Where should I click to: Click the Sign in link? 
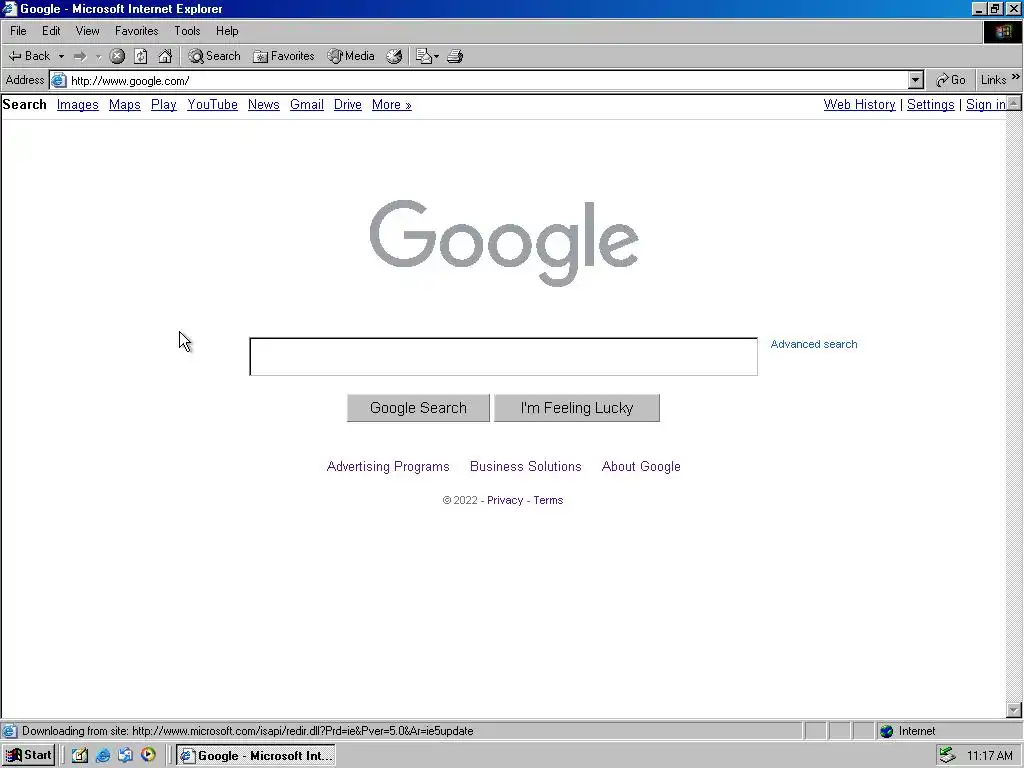[985, 104]
